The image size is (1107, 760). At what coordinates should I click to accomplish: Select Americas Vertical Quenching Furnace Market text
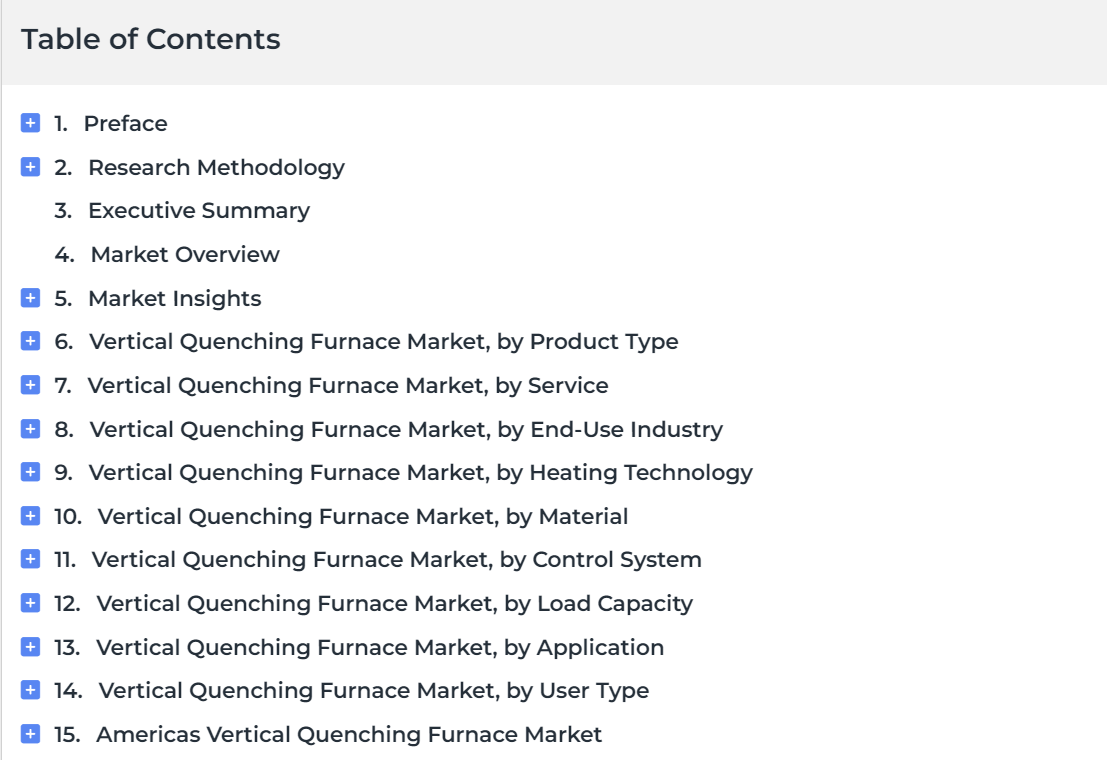click(x=349, y=735)
